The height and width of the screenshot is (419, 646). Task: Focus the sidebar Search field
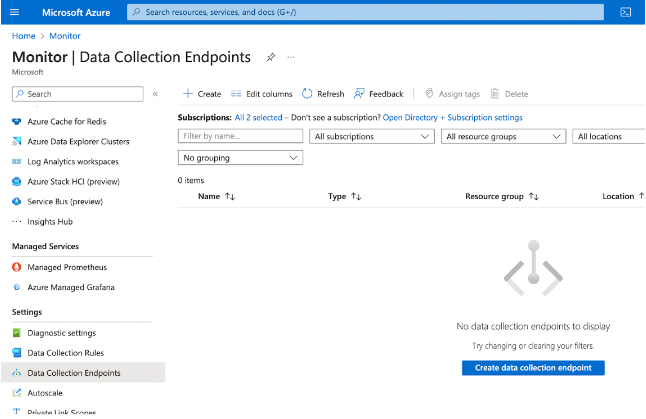tap(78, 94)
